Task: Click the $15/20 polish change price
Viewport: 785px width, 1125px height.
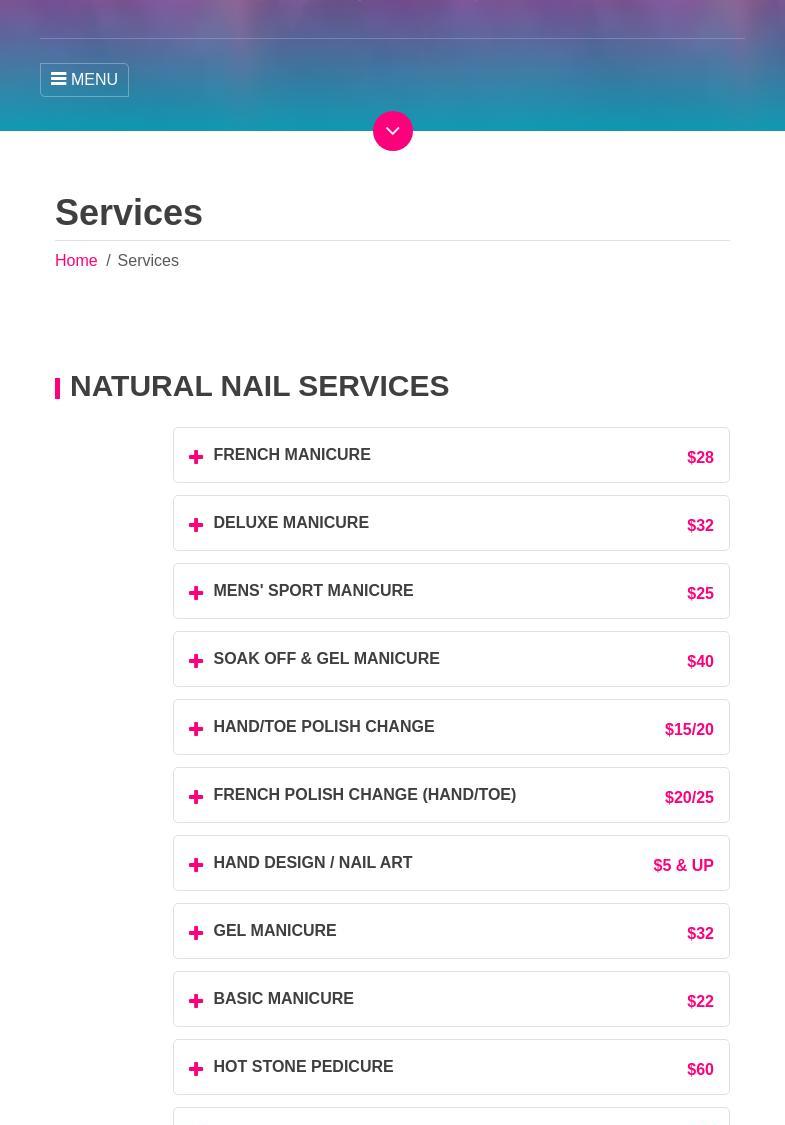Action: tap(689, 729)
